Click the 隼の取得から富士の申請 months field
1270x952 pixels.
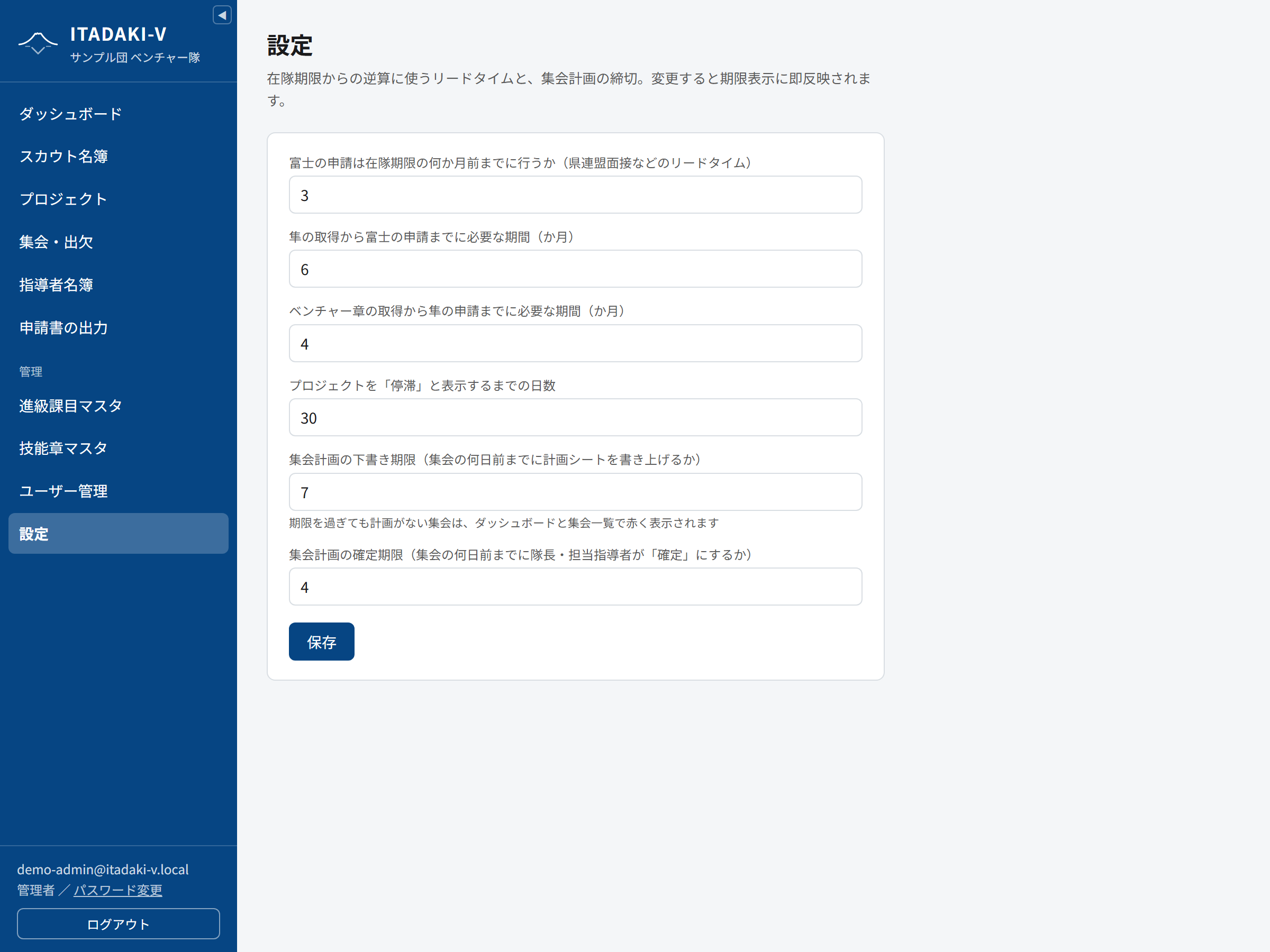click(575, 269)
